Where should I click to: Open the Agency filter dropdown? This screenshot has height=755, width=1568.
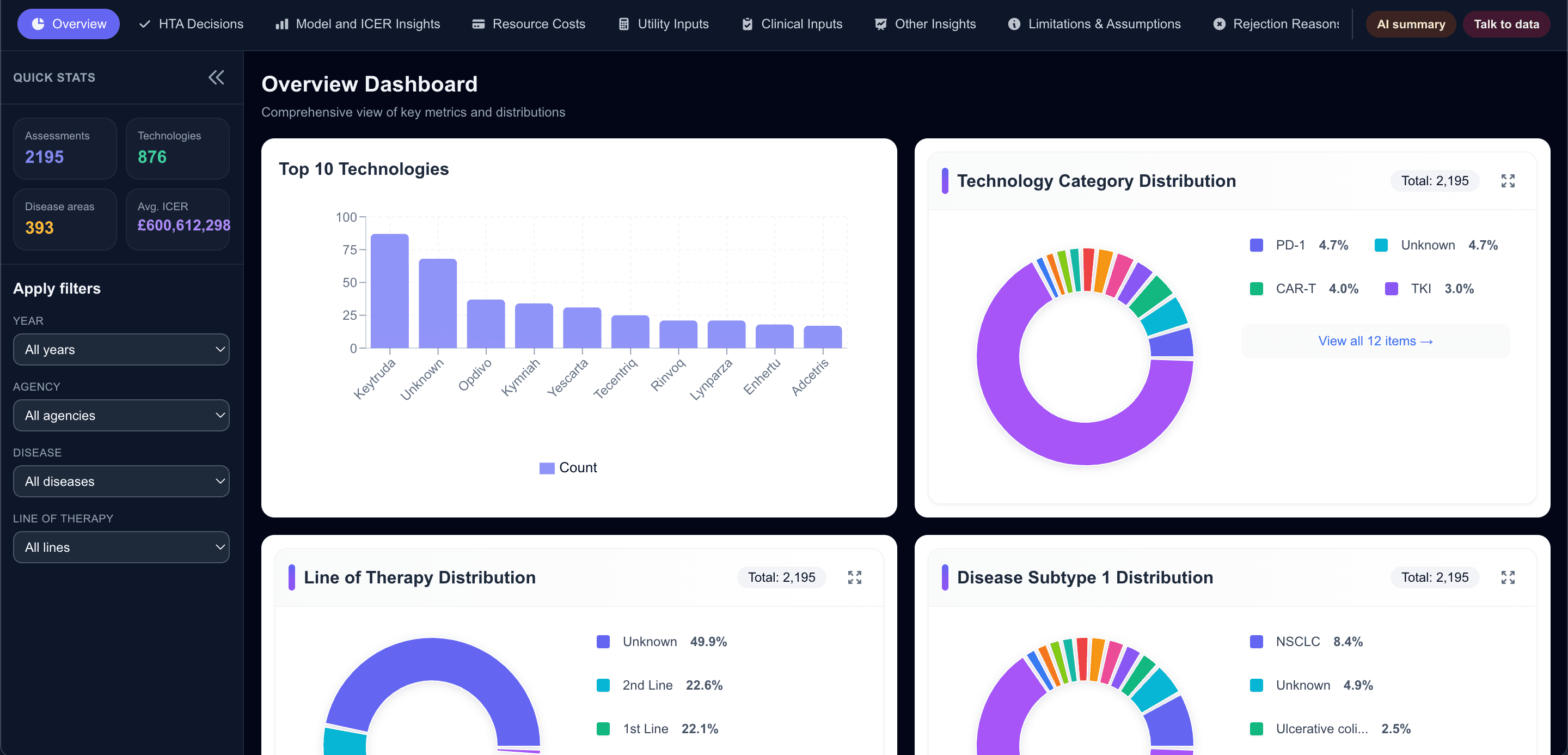click(x=121, y=415)
